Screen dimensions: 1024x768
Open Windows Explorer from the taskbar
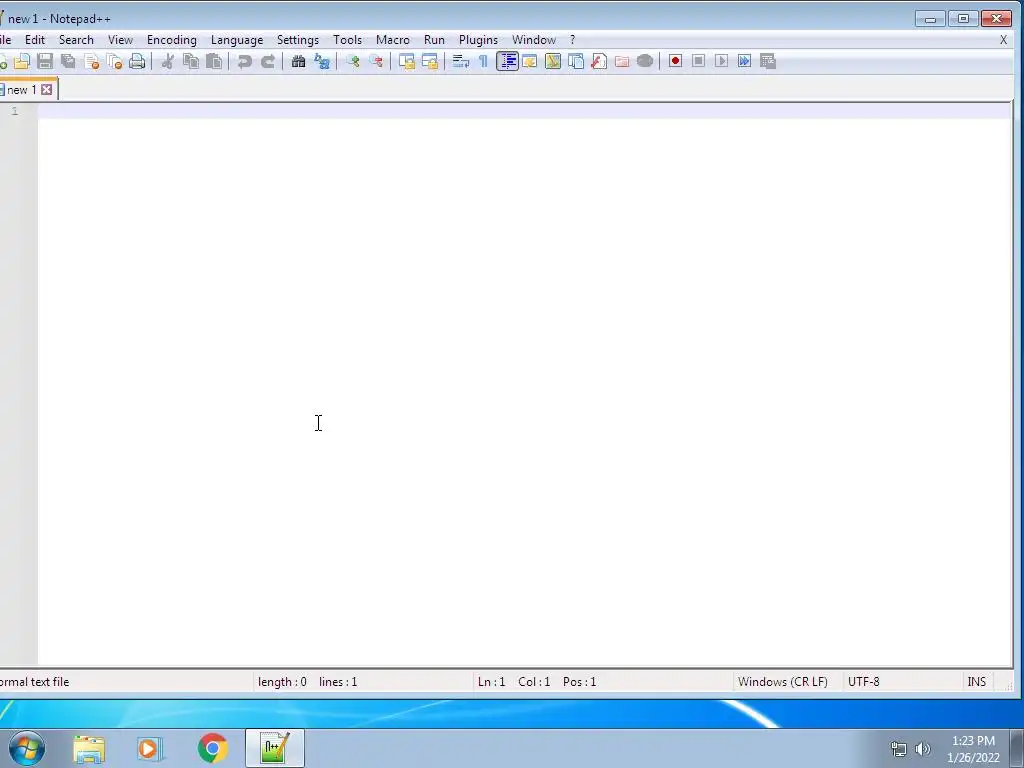[x=89, y=748]
